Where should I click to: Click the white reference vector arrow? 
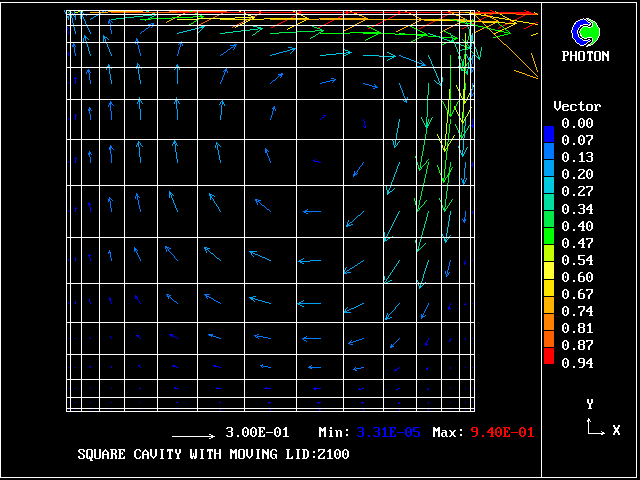pyautogui.click(x=194, y=436)
